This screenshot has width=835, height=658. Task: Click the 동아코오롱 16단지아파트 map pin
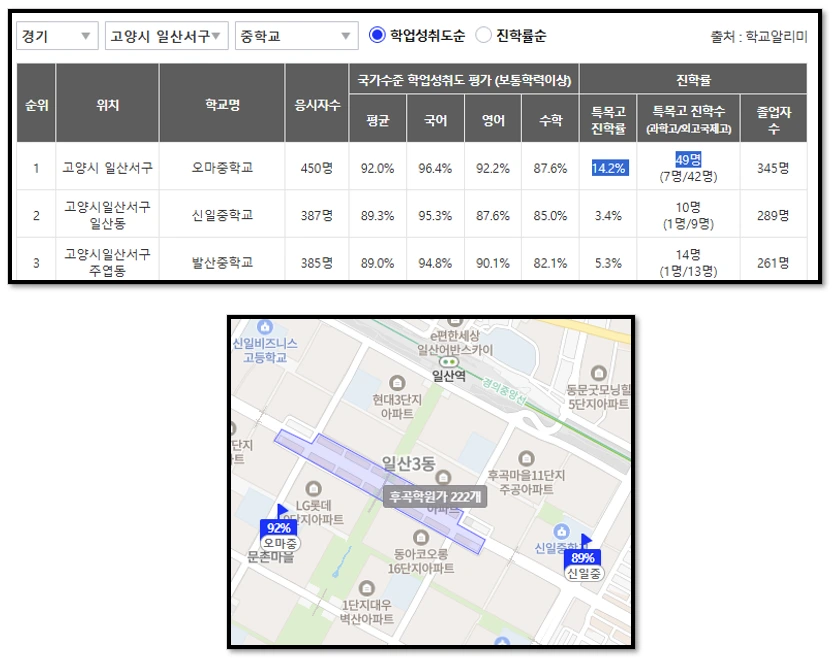pos(421,537)
